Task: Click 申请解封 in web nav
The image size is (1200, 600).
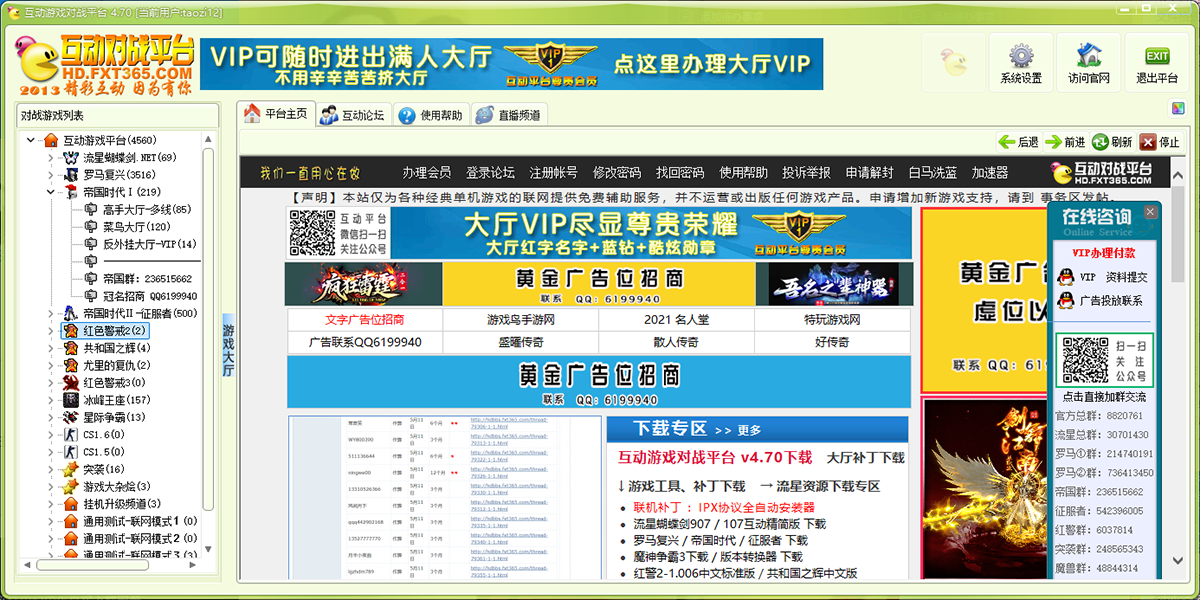Action: tap(870, 172)
